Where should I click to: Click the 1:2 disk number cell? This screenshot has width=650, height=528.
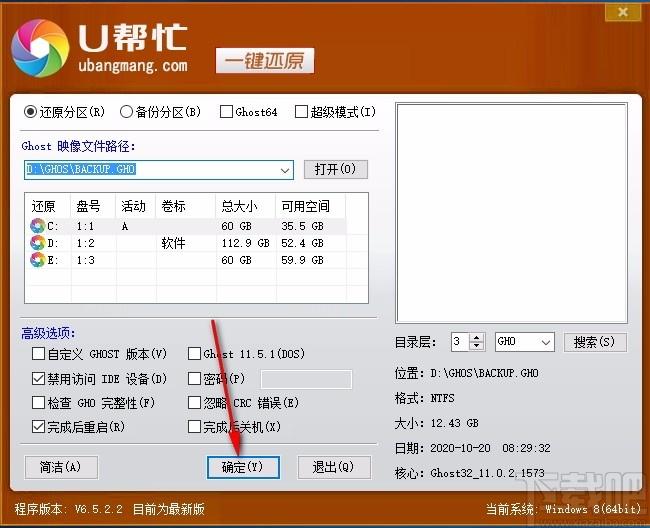[85, 243]
